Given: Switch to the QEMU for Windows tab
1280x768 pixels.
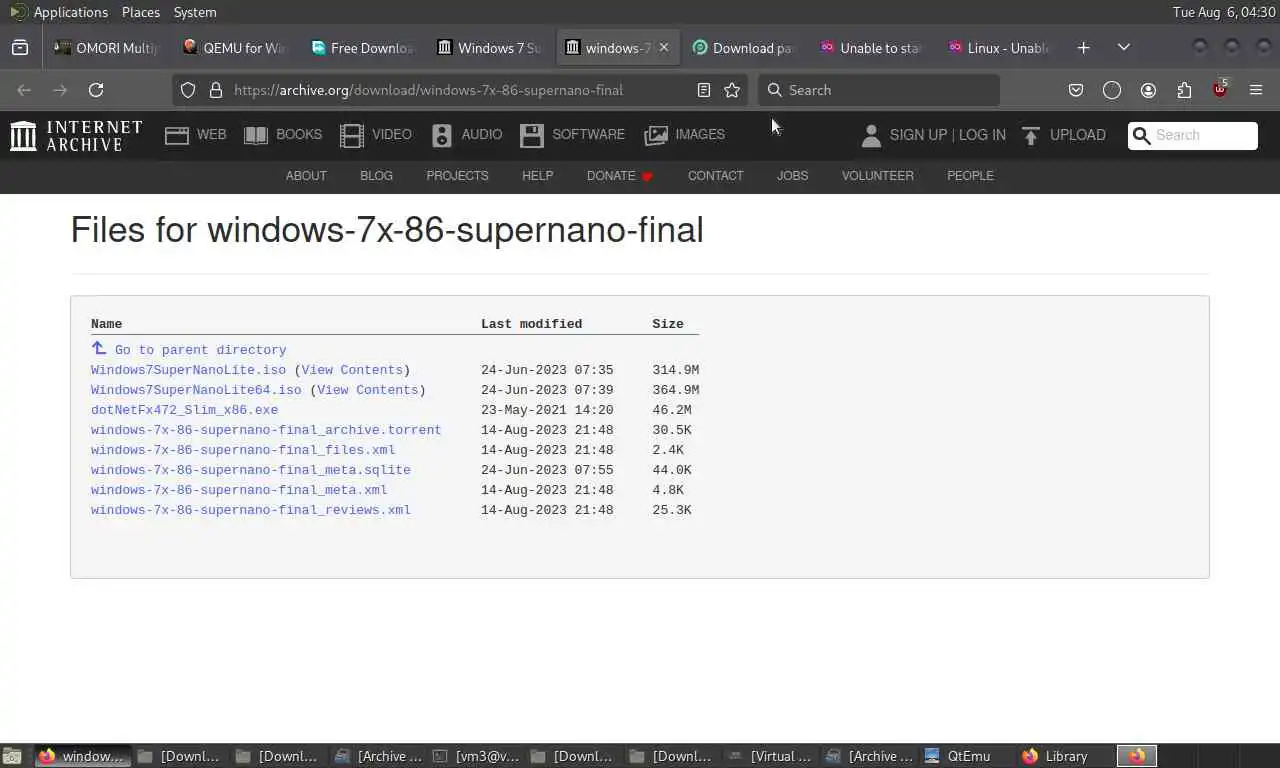Looking at the screenshot, I should 236,47.
